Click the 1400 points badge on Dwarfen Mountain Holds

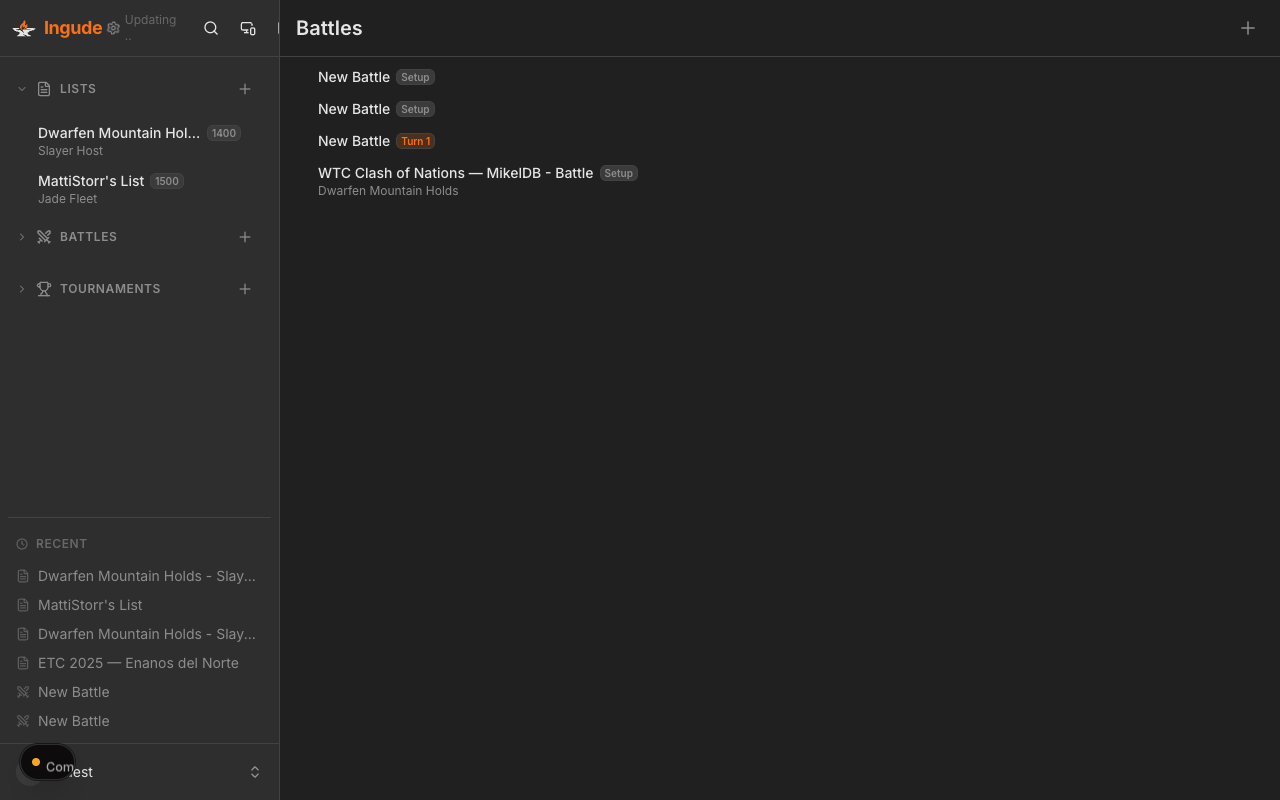[x=223, y=133]
